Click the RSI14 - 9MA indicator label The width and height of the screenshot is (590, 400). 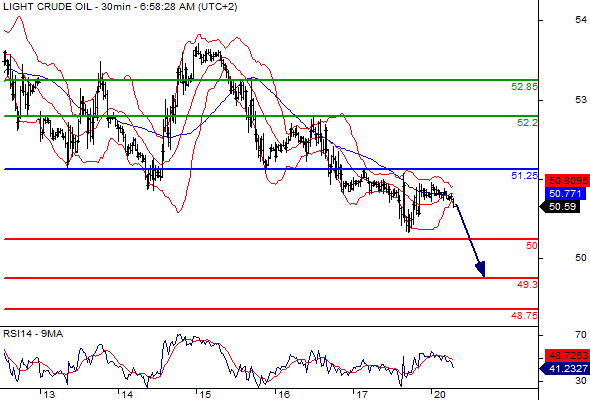pyautogui.click(x=33, y=334)
